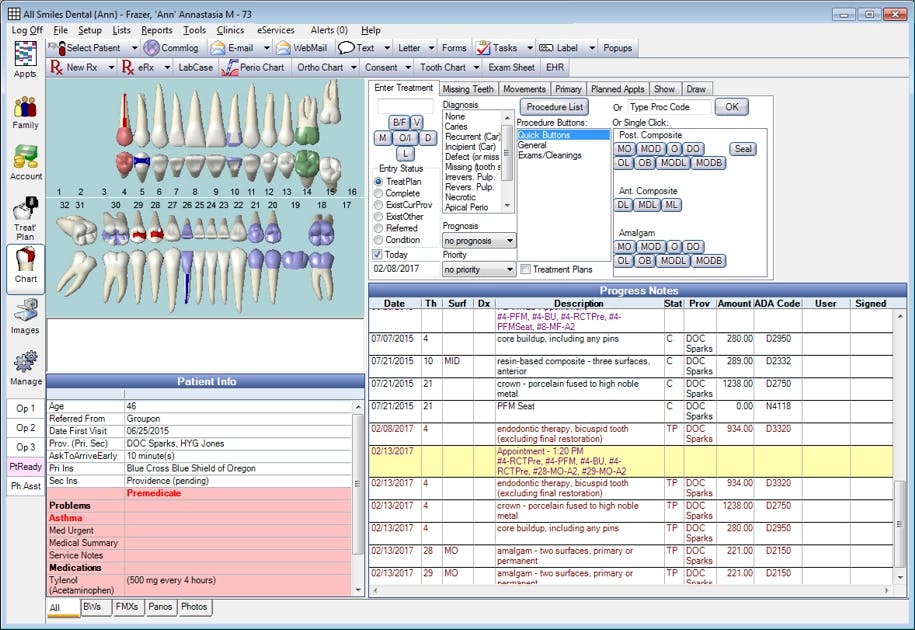The height and width of the screenshot is (630, 915).
Task: Open the Reports menu
Action: point(156,31)
